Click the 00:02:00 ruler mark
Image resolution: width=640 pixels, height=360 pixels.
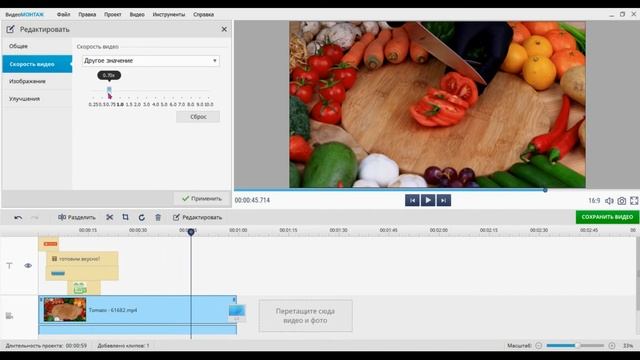point(438,231)
